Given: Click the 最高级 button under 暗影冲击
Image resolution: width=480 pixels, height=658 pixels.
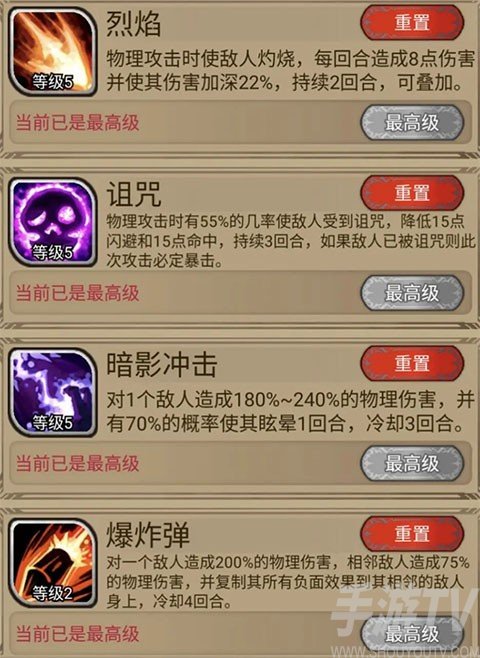Looking at the screenshot, I should coord(412,463).
